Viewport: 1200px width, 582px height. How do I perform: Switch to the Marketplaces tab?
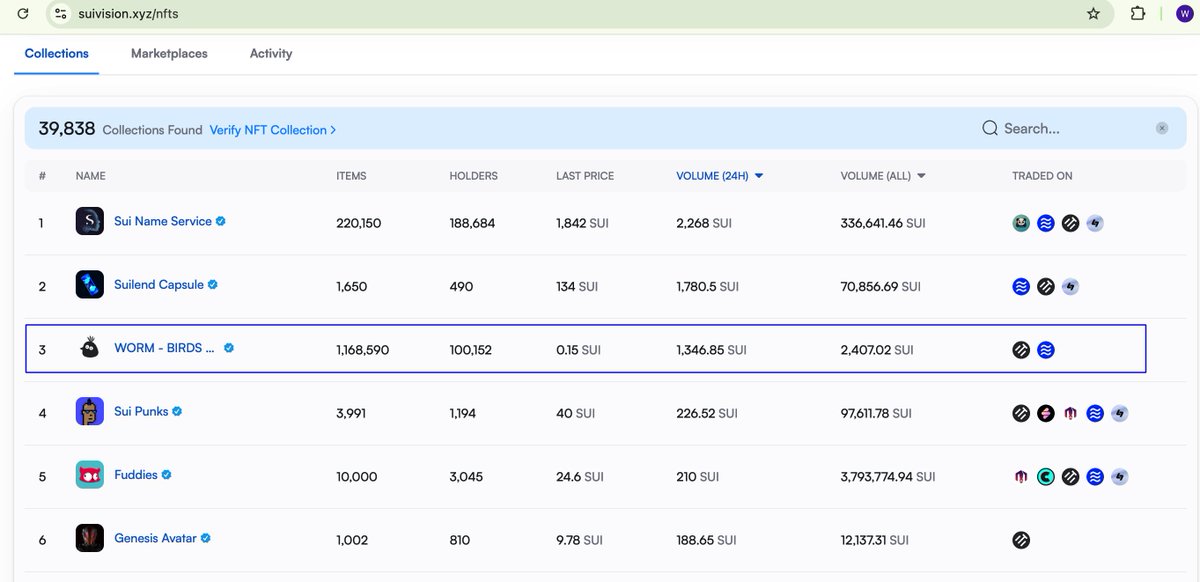(x=168, y=54)
